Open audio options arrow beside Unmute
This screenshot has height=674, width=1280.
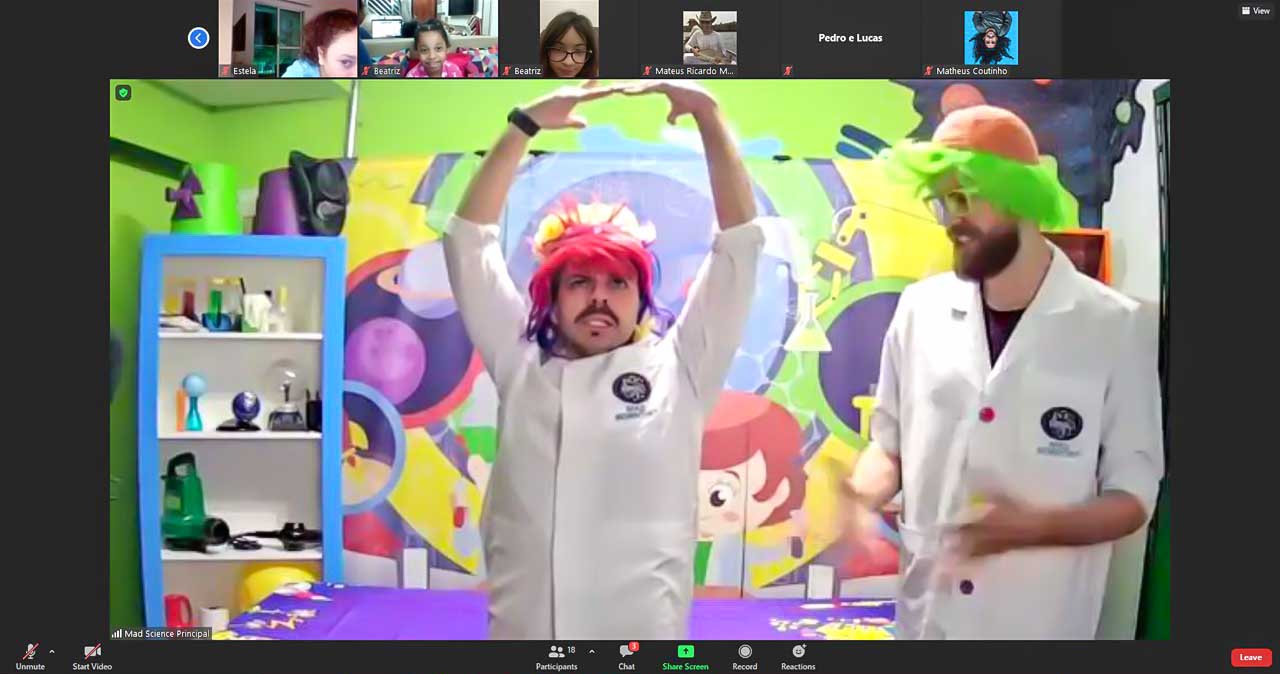[52, 651]
